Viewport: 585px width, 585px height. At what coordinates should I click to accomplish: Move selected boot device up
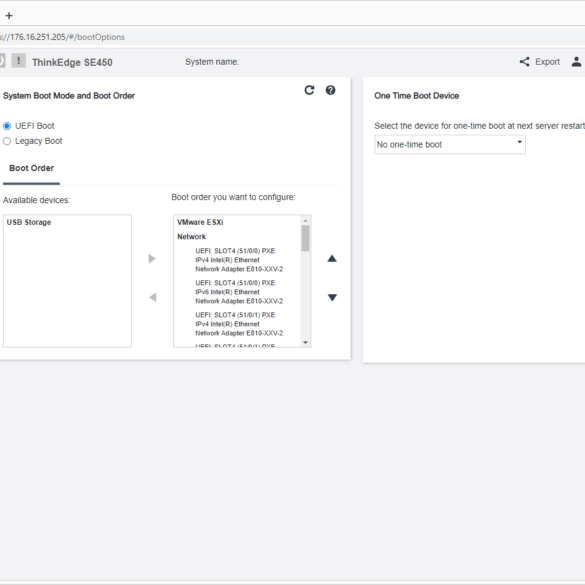[332, 259]
